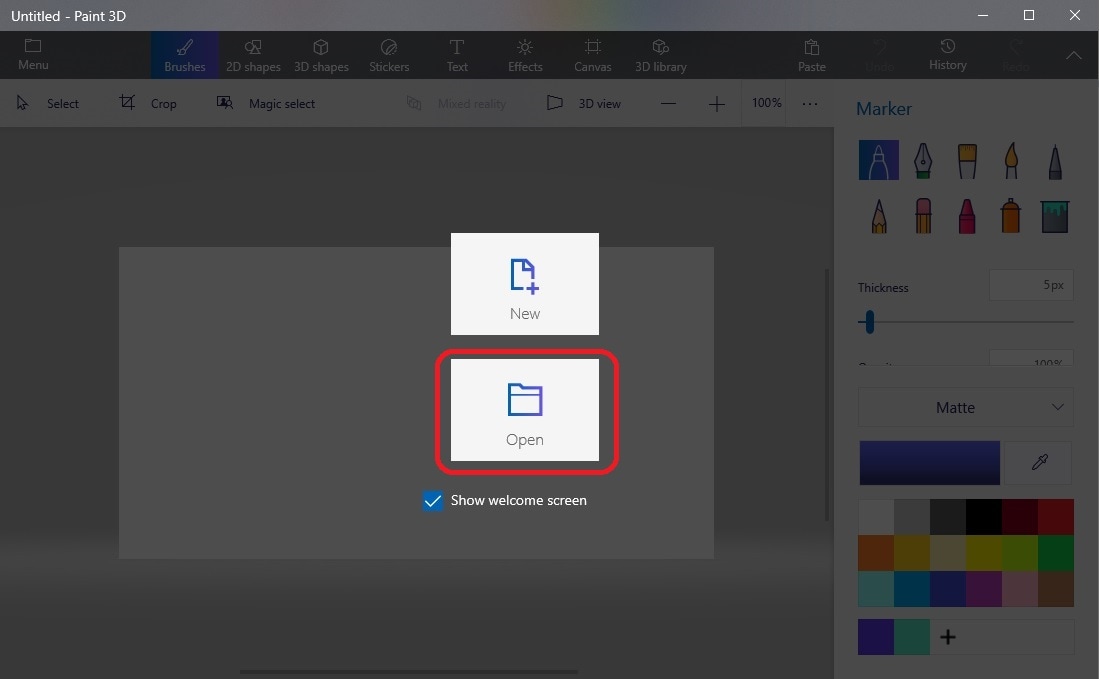This screenshot has height=679, width=1099.
Task: Choose the orange color swatch
Action: [876, 553]
